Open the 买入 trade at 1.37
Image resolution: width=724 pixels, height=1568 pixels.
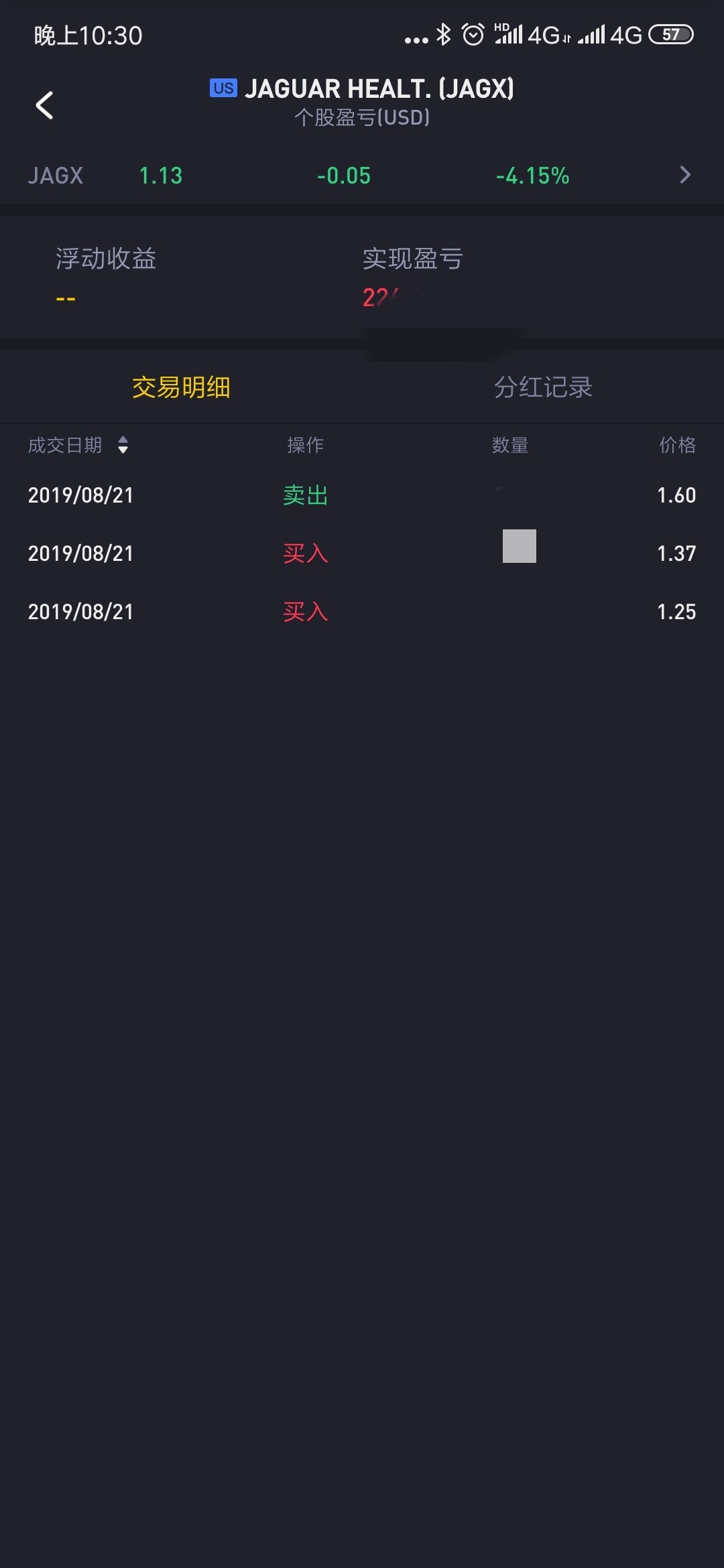(x=362, y=553)
